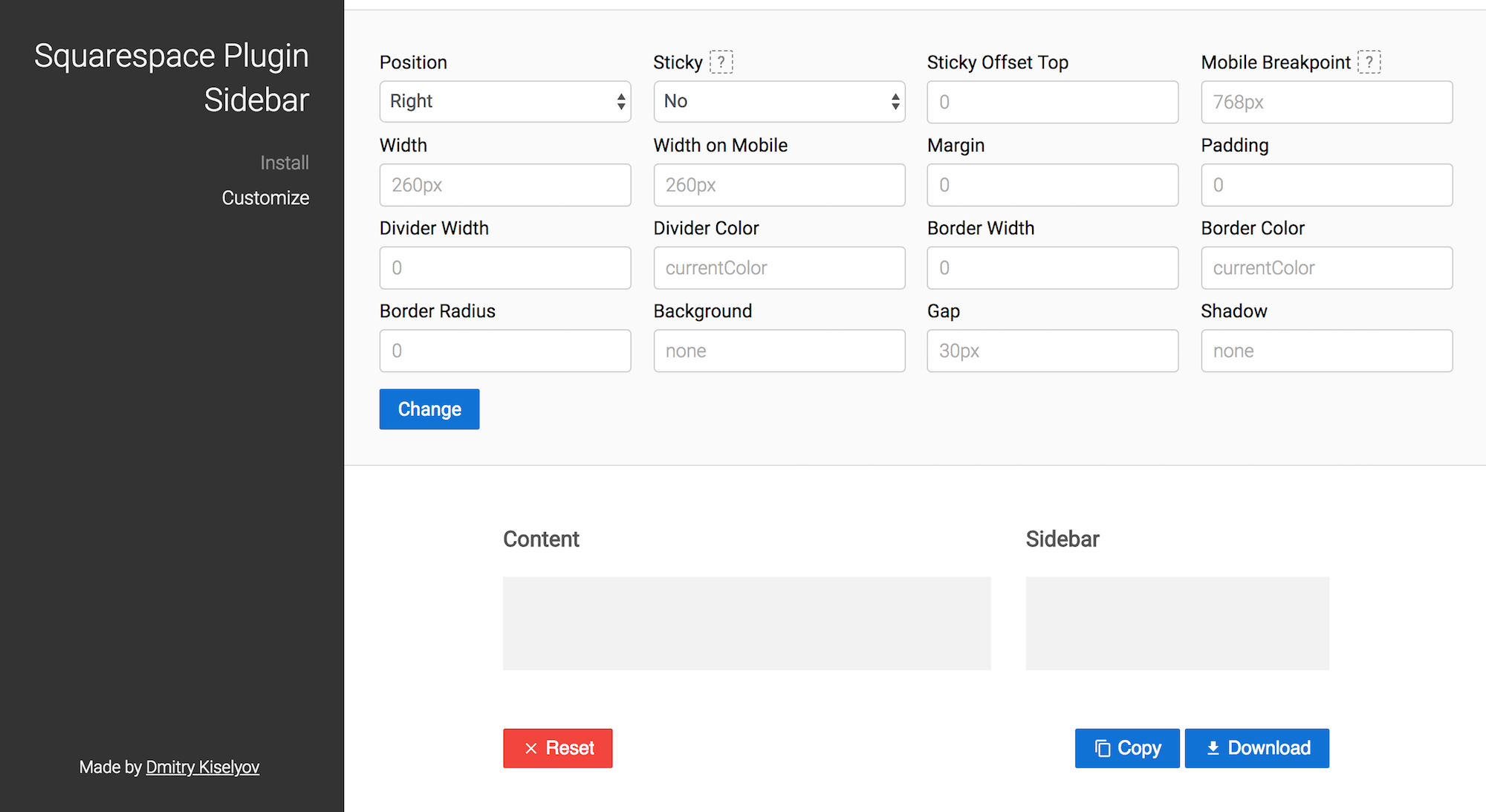
Task: Open the Install menu item
Action: pyautogui.click(x=285, y=163)
